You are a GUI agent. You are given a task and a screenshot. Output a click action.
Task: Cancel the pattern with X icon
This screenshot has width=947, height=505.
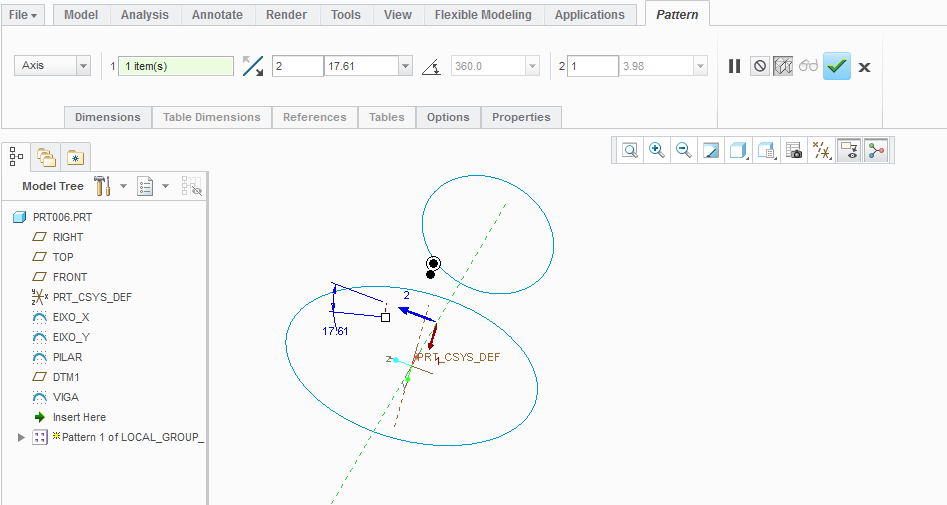(x=864, y=67)
